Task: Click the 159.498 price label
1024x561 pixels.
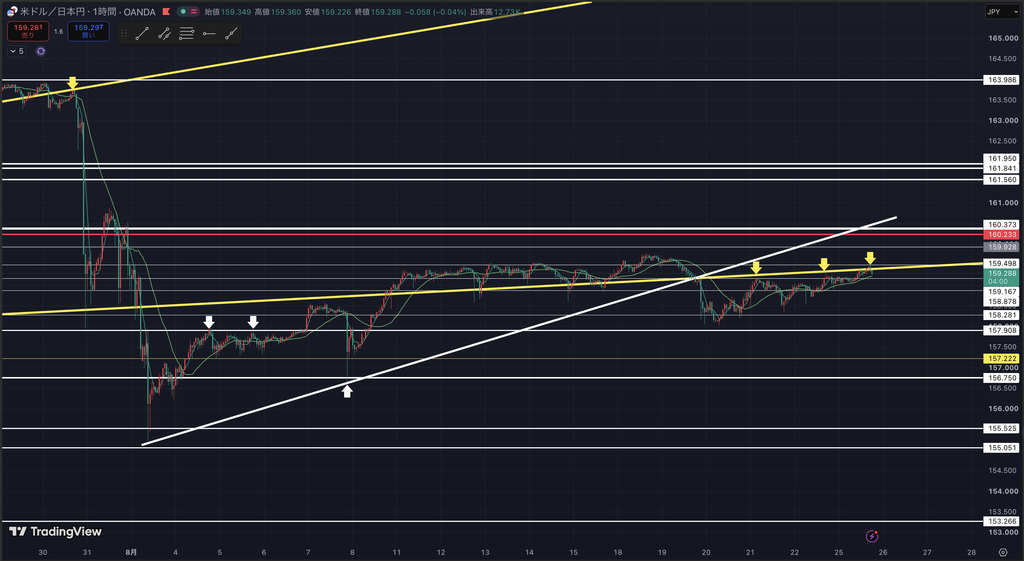Action: coord(1002,264)
